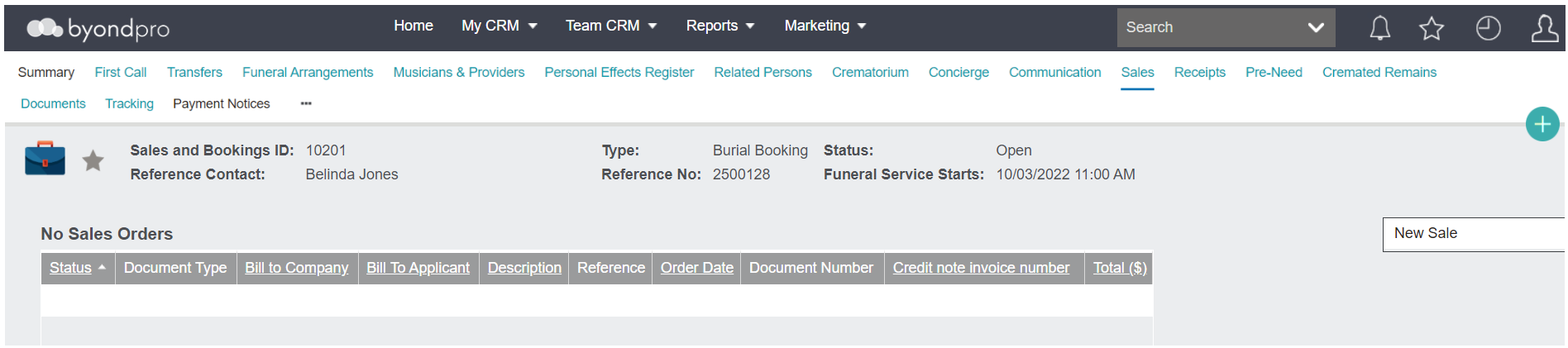Open the Musicians & Providers tab
The height and width of the screenshot is (348, 1568).
[x=459, y=72]
